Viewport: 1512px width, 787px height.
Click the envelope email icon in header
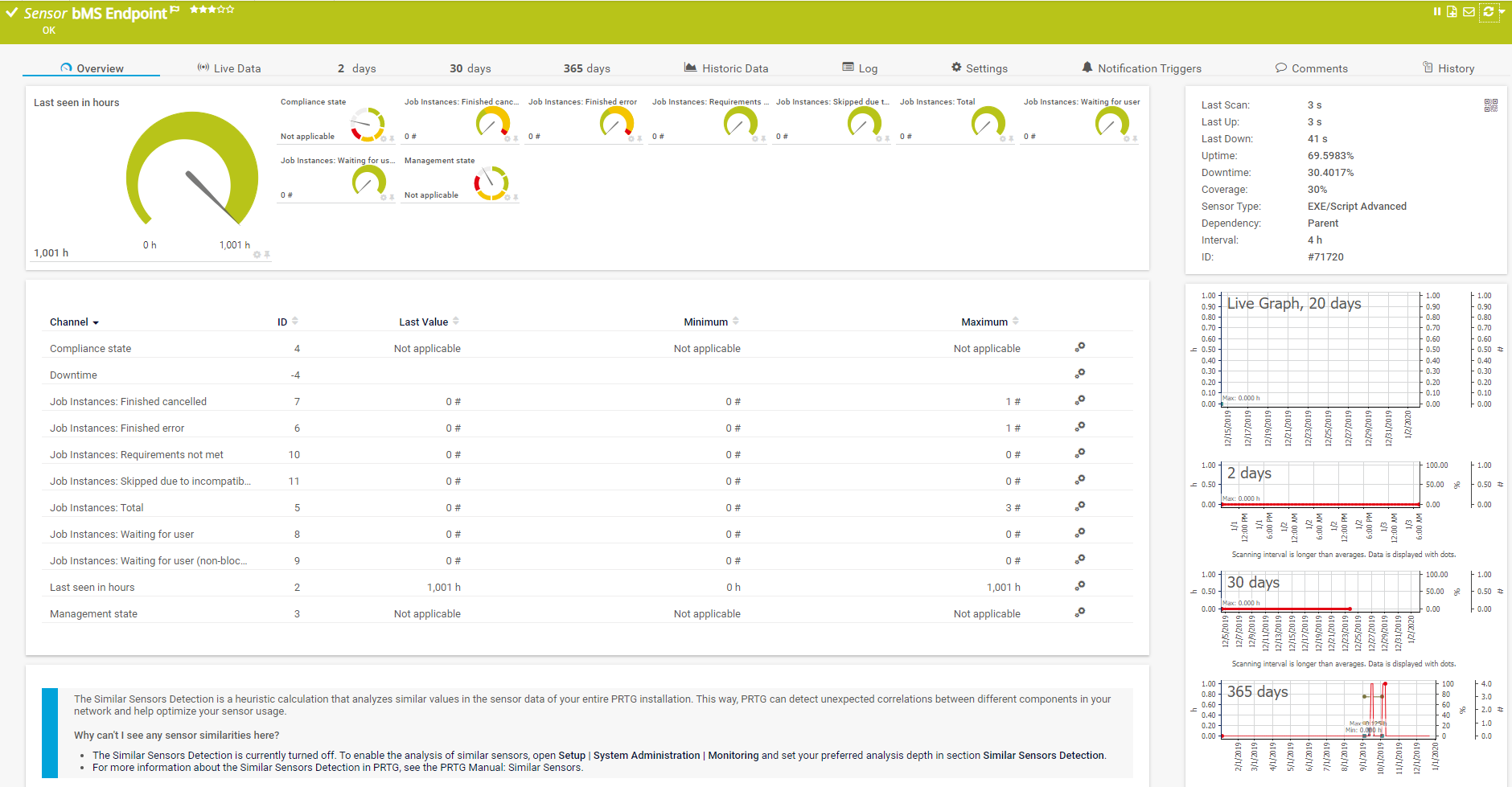pos(1469,12)
